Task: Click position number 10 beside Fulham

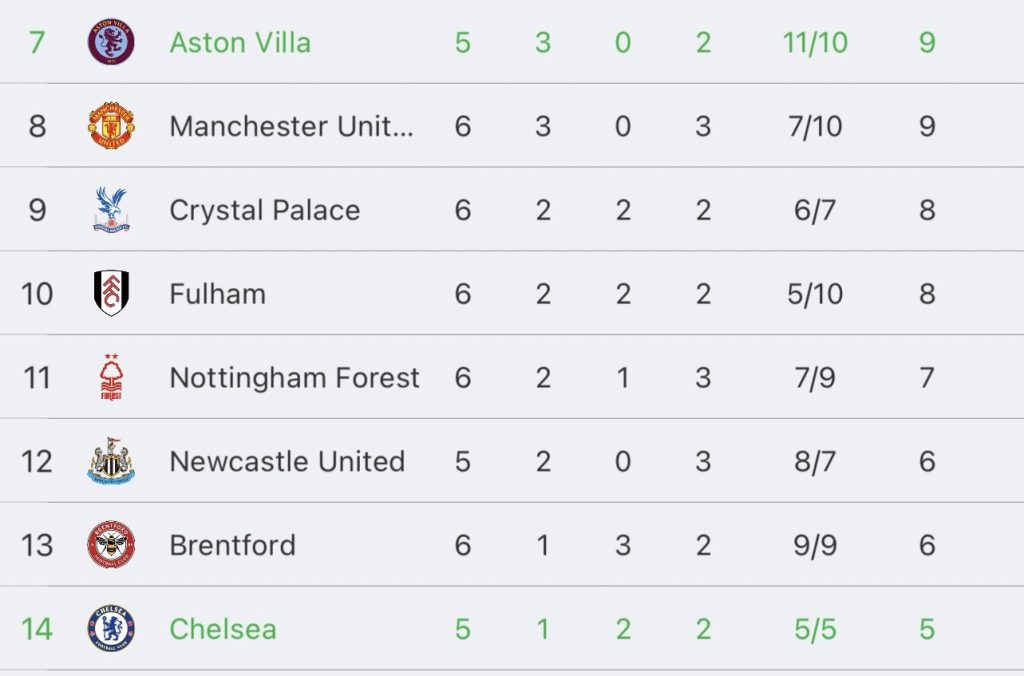Action: (37, 294)
